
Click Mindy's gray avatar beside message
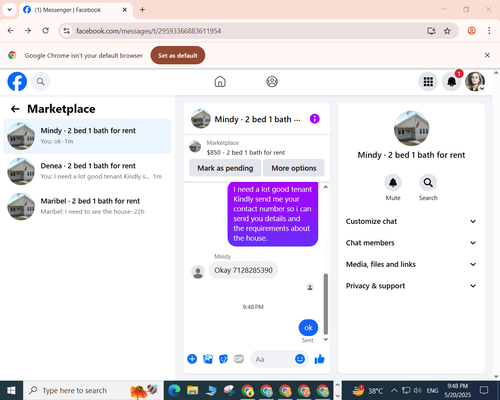pos(198,272)
